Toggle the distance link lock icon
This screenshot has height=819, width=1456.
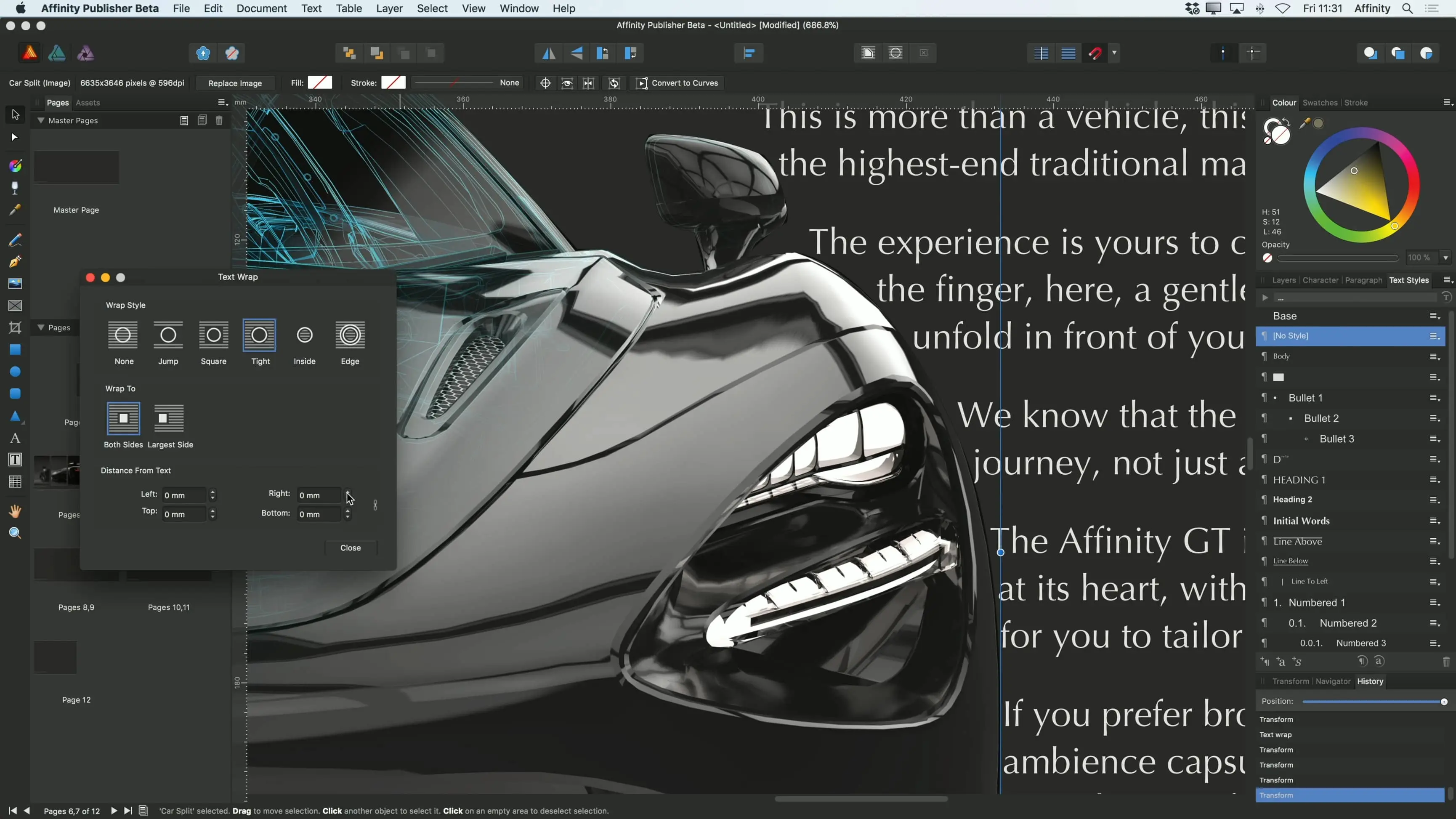[375, 505]
